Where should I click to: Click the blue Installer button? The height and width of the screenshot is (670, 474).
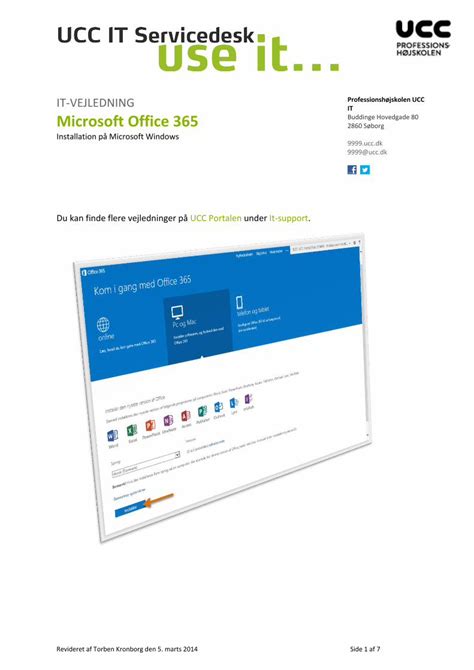pyautogui.click(x=129, y=509)
